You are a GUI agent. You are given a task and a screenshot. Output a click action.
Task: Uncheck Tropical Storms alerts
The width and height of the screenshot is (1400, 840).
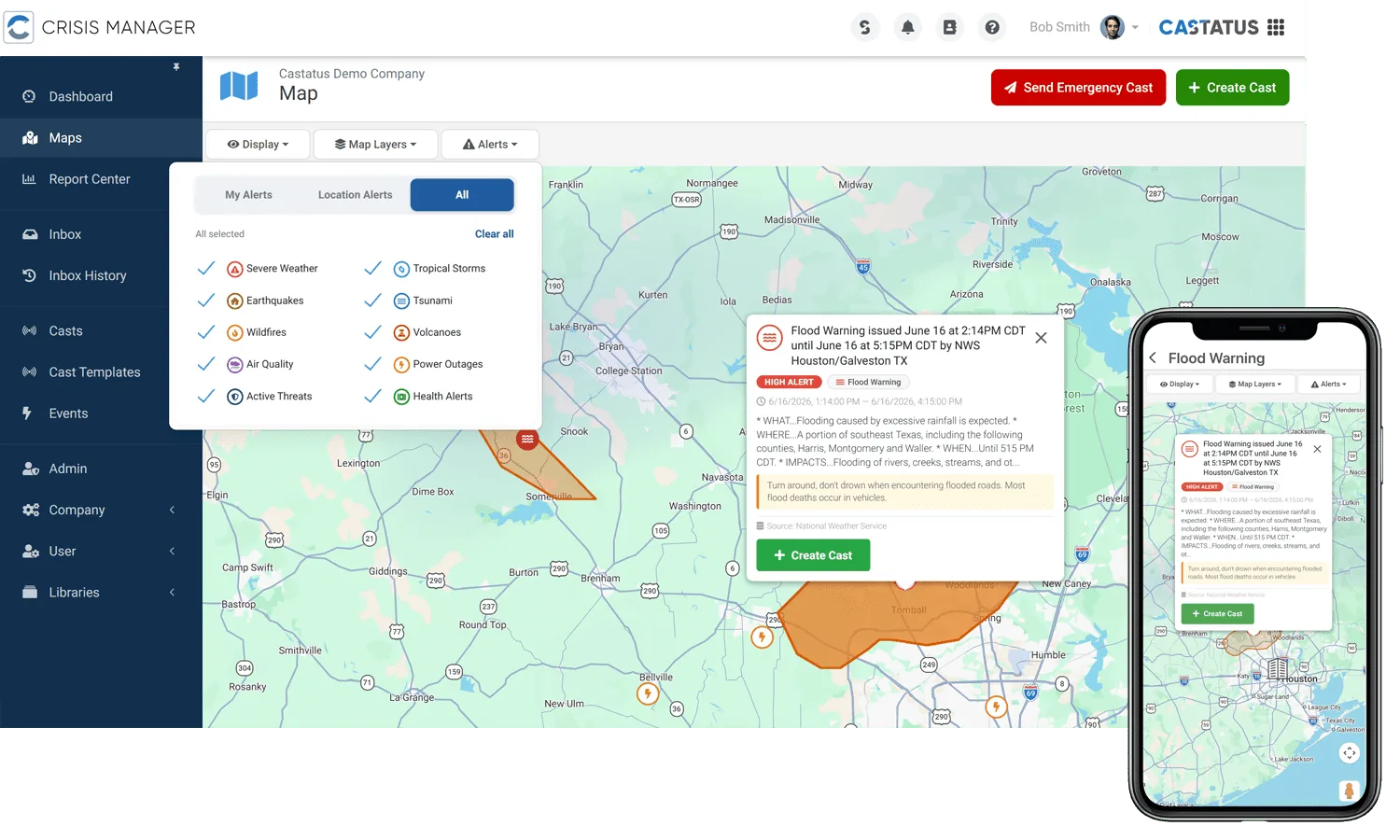(372, 269)
